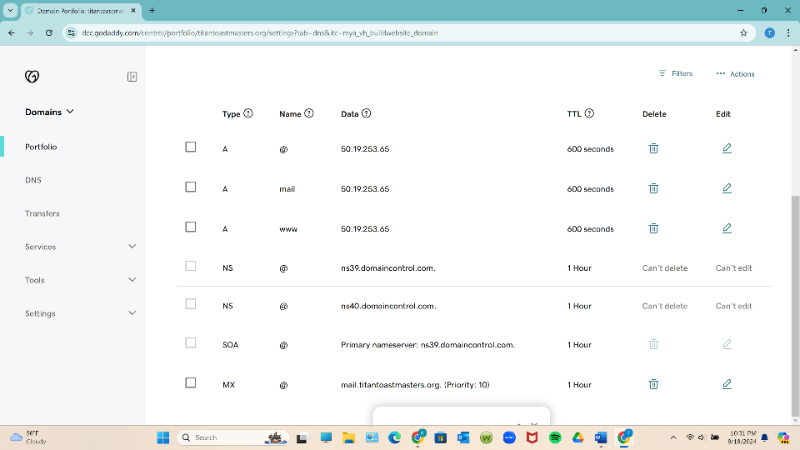Select checkbox for NS ns39 record

pos(190,266)
